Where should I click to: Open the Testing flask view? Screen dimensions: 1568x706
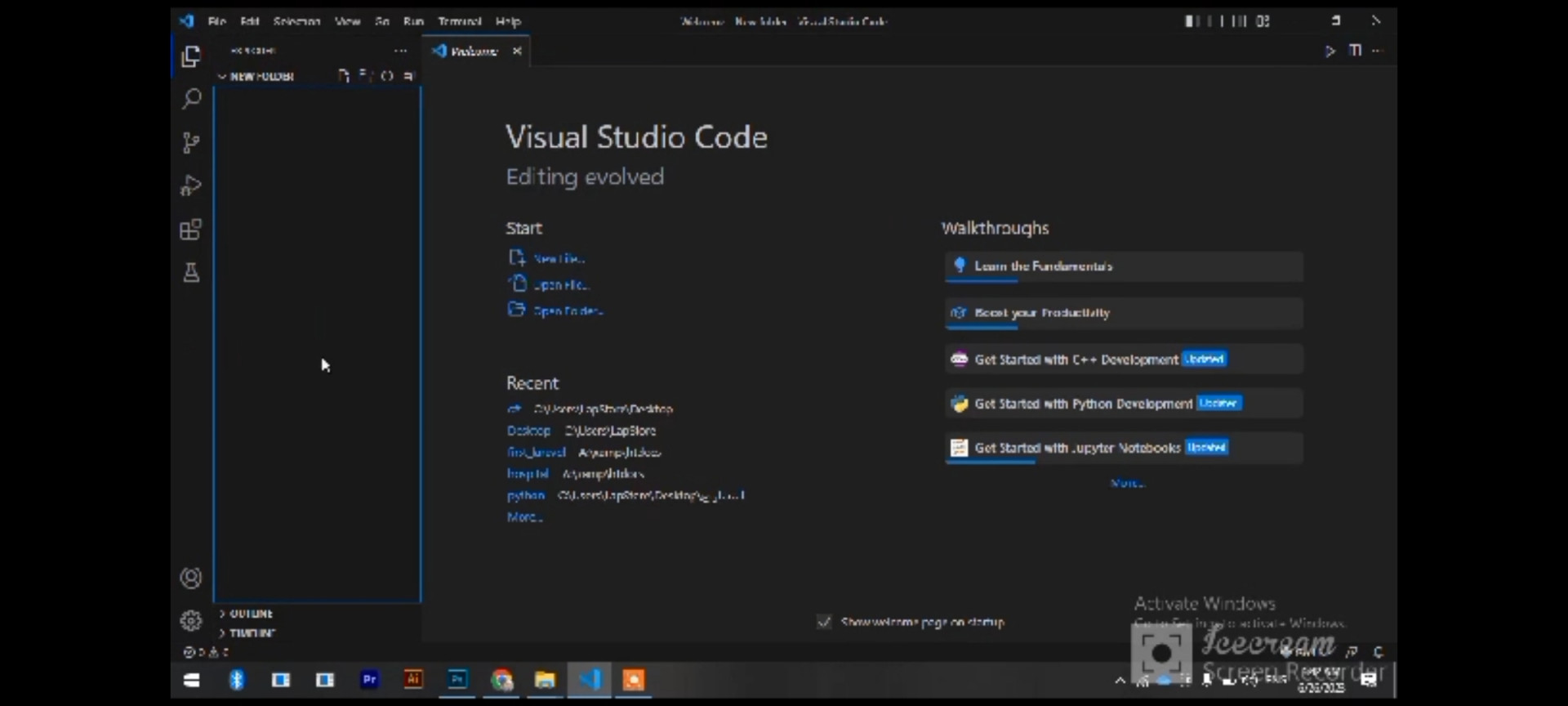(x=191, y=273)
